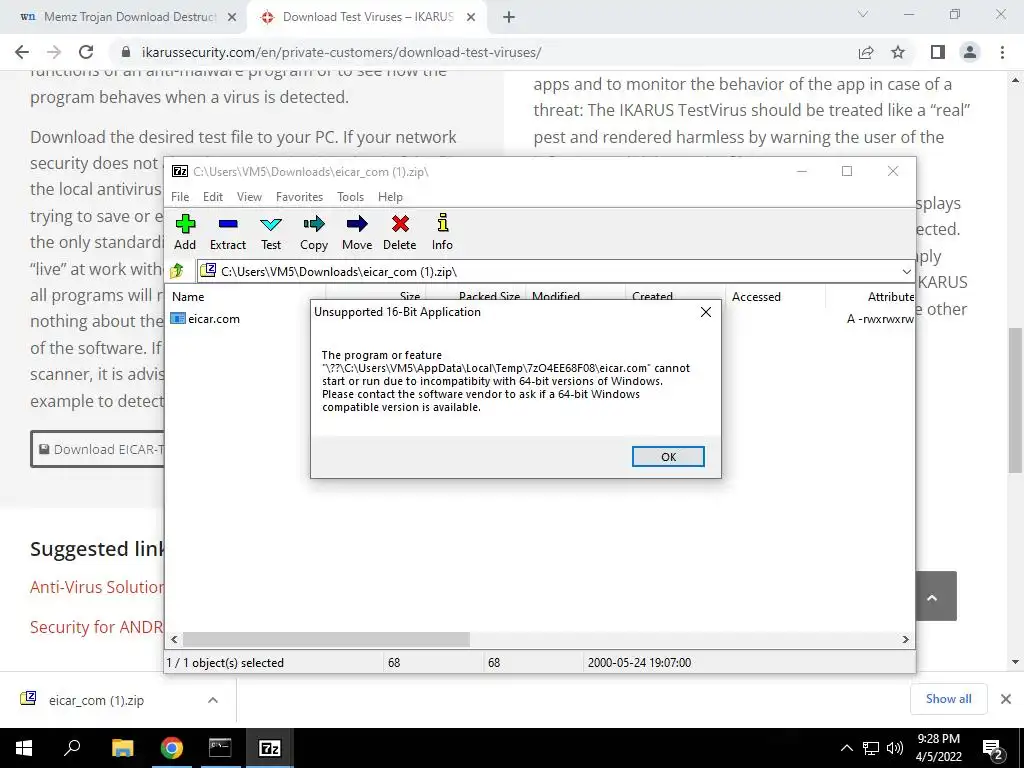Open the File menu in 7-Zip
This screenshot has width=1024, height=768.
coord(180,197)
